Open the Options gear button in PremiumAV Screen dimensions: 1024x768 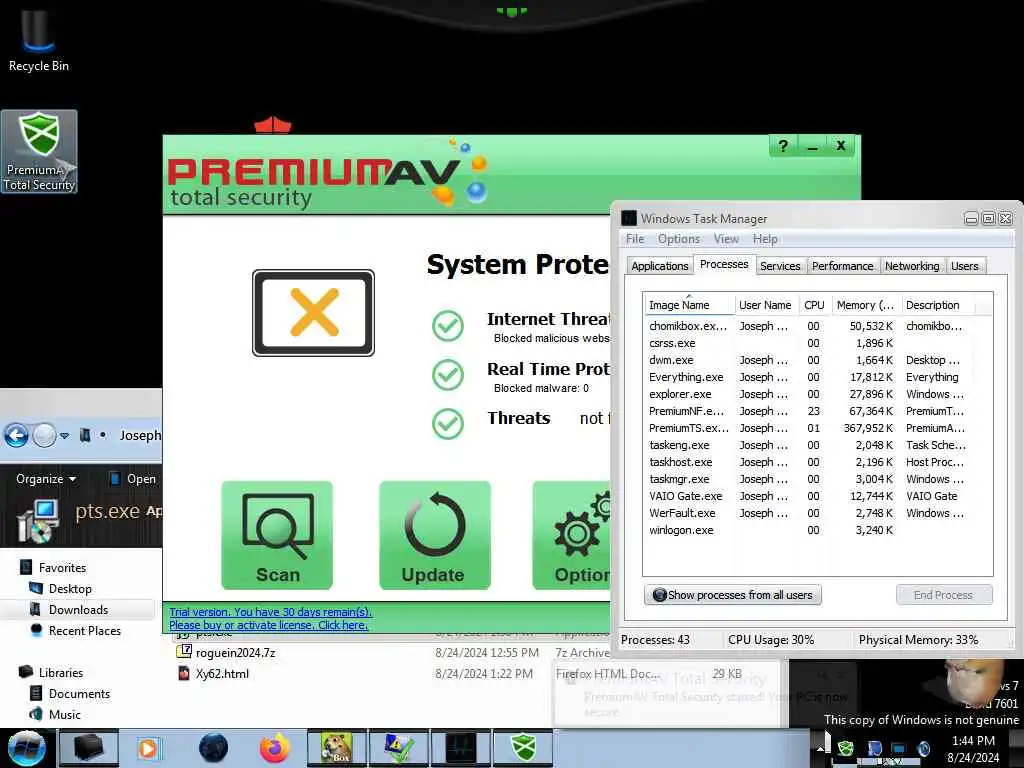click(x=572, y=536)
